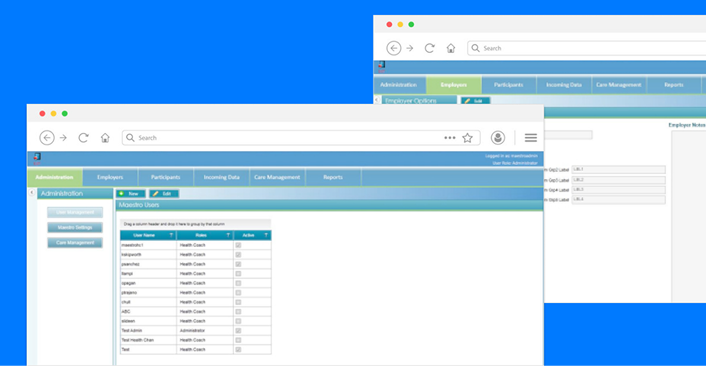This screenshot has width=706, height=366.
Task: Click the Maestro app logo in rear window
Action: tap(381, 66)
